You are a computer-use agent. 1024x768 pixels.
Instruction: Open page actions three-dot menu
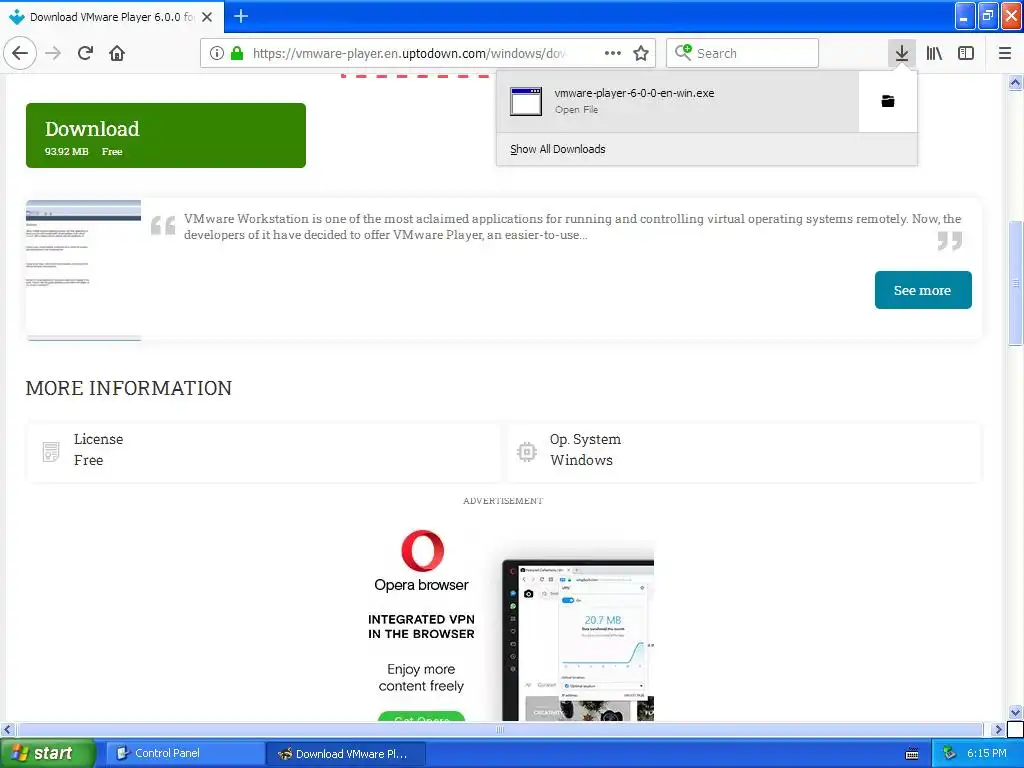click(x=613, y=53)
